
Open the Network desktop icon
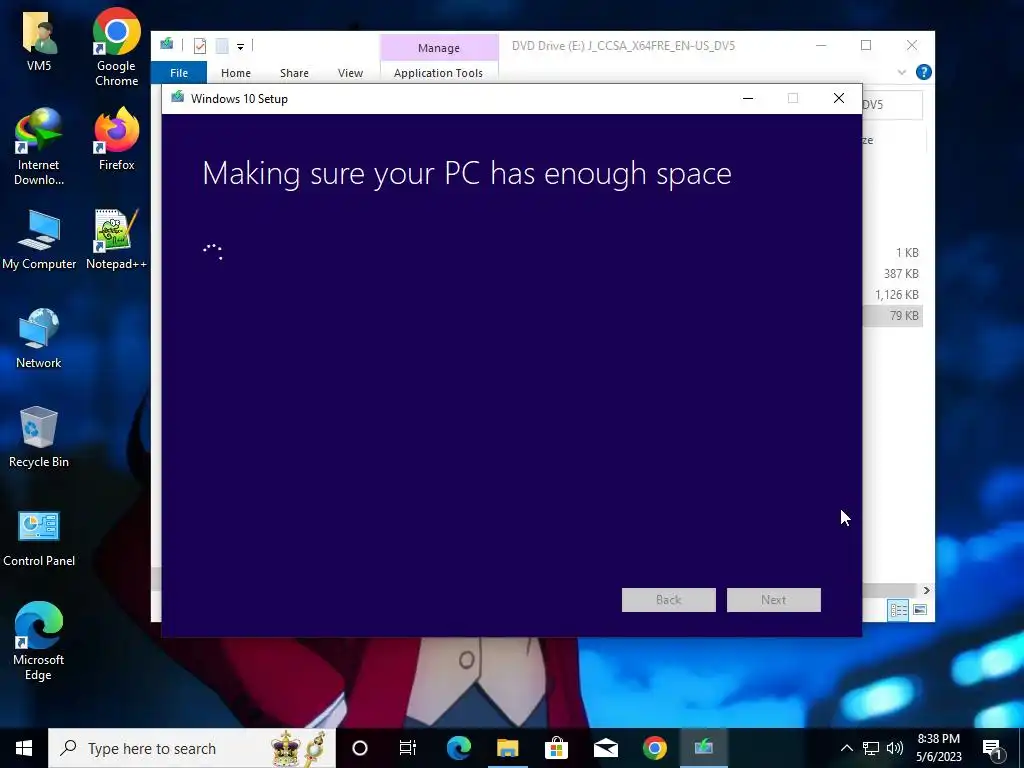click(39, 338)
